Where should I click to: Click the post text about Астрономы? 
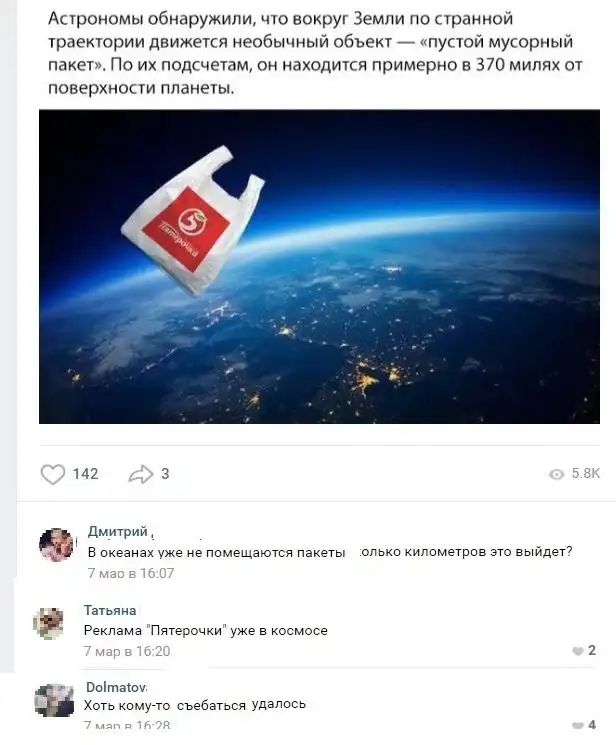tap(316, 53)
